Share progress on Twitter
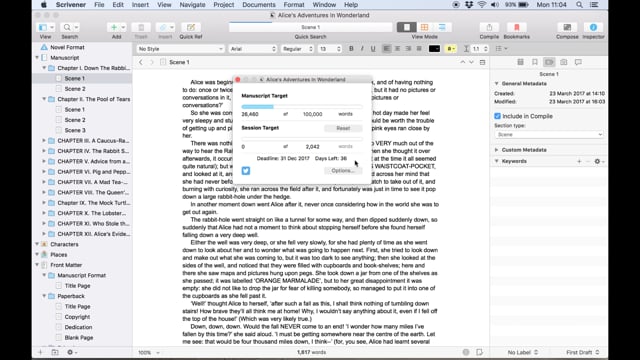 (246, 171)
